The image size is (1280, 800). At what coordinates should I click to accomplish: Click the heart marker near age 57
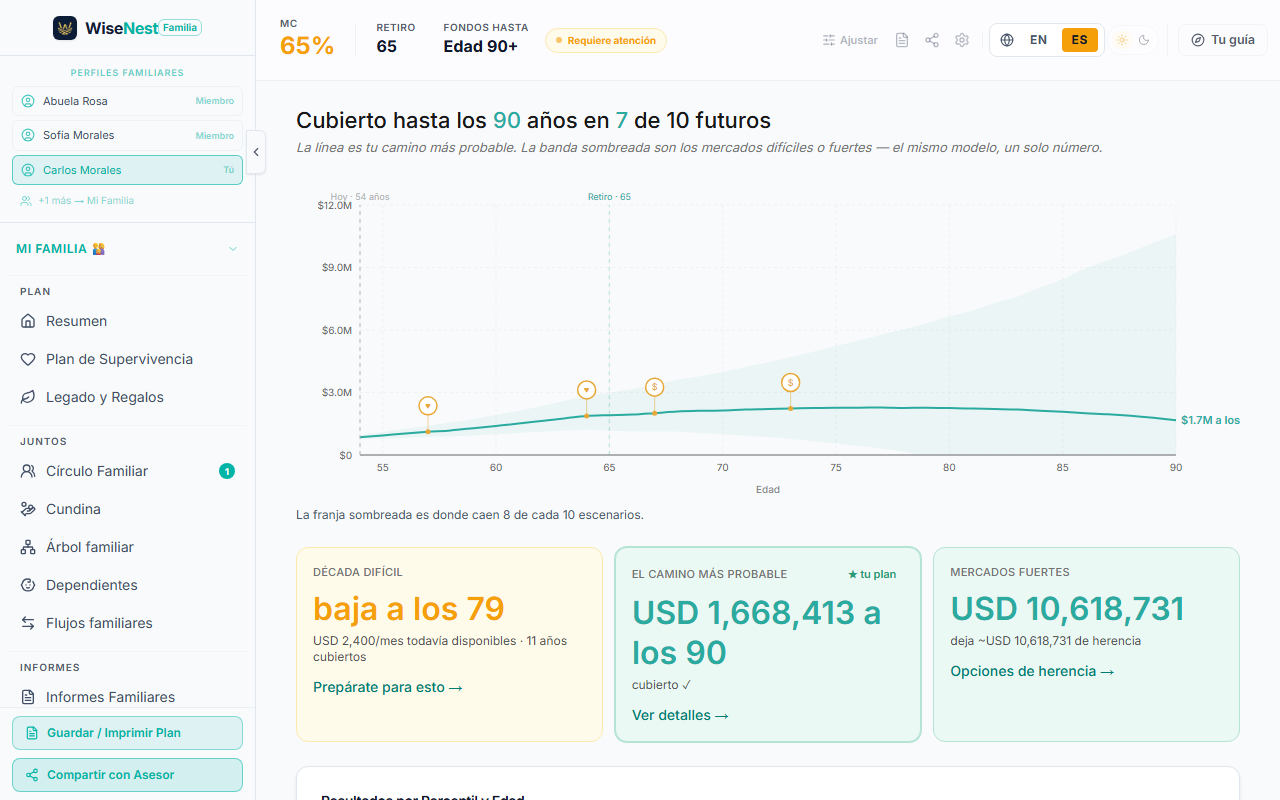click(x=428, y=406)
